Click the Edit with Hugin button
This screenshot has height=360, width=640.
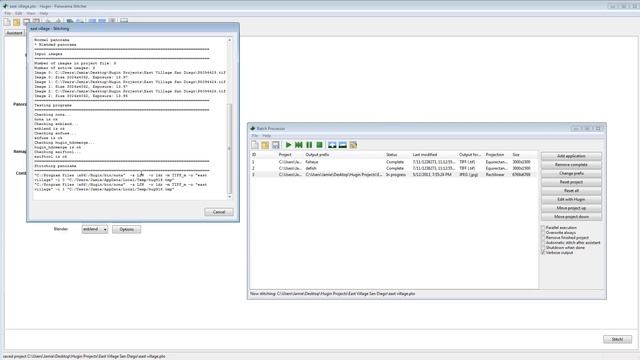[571, 200]
